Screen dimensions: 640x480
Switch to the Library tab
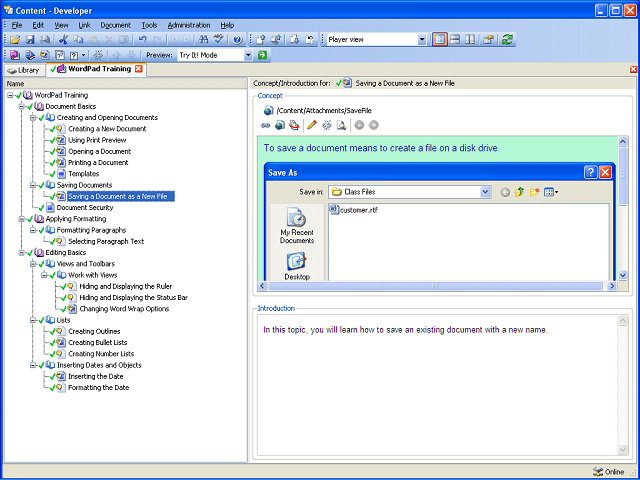pyautogui.click(x=24, y=70)
